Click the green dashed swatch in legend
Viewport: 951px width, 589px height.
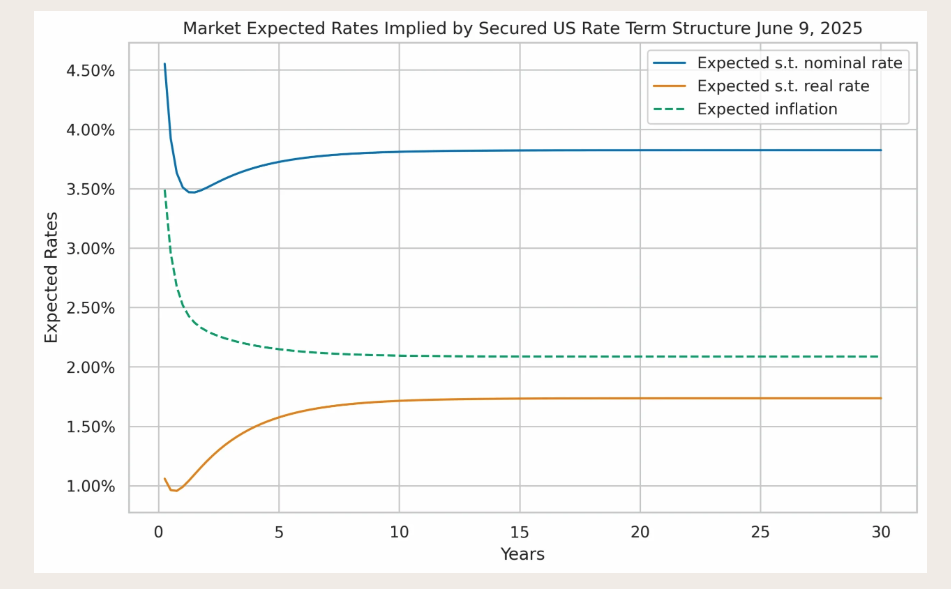670,109
